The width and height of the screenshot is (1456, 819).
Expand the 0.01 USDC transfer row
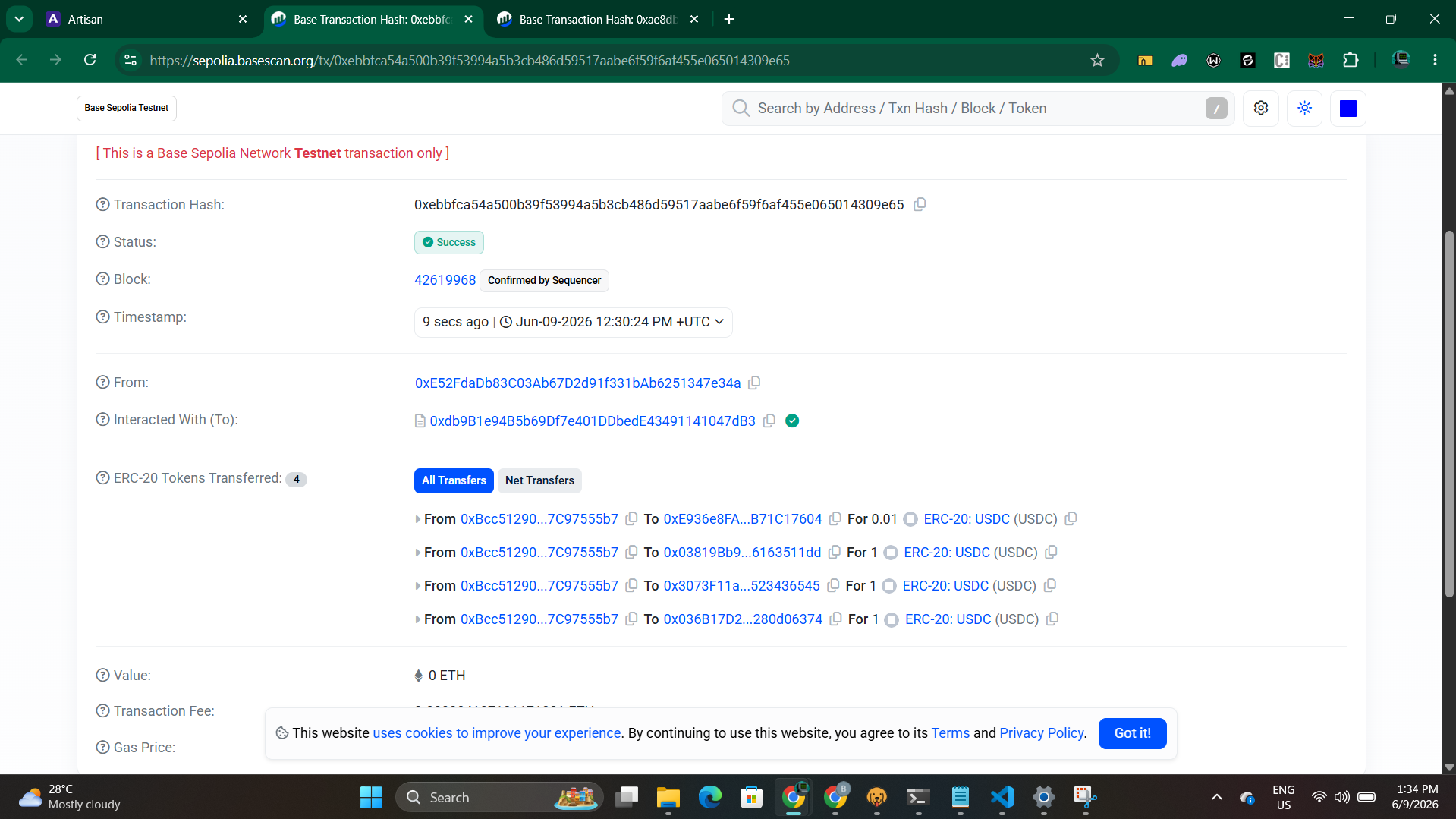[418, 519]
